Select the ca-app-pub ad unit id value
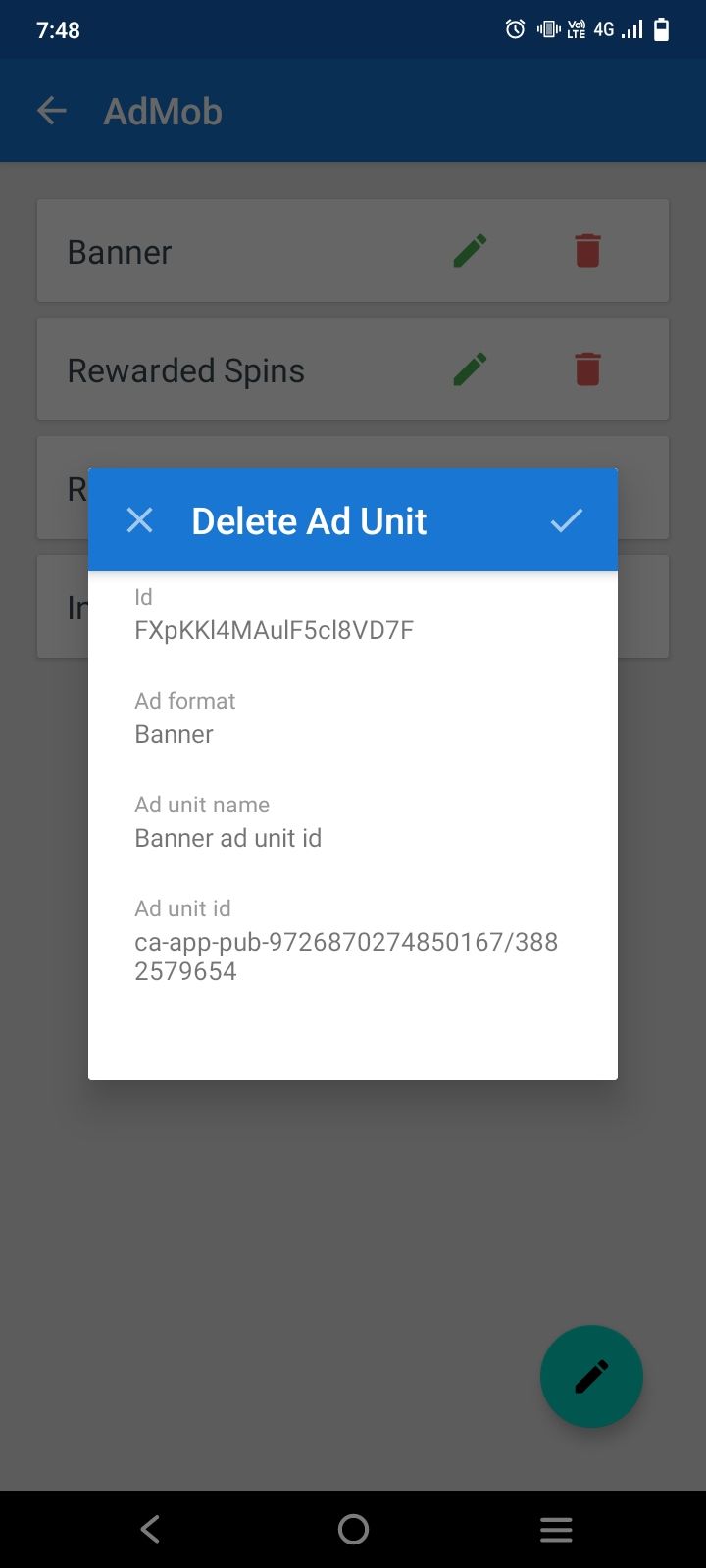This screenshot has height=1568, width=706. coord(346,956)
